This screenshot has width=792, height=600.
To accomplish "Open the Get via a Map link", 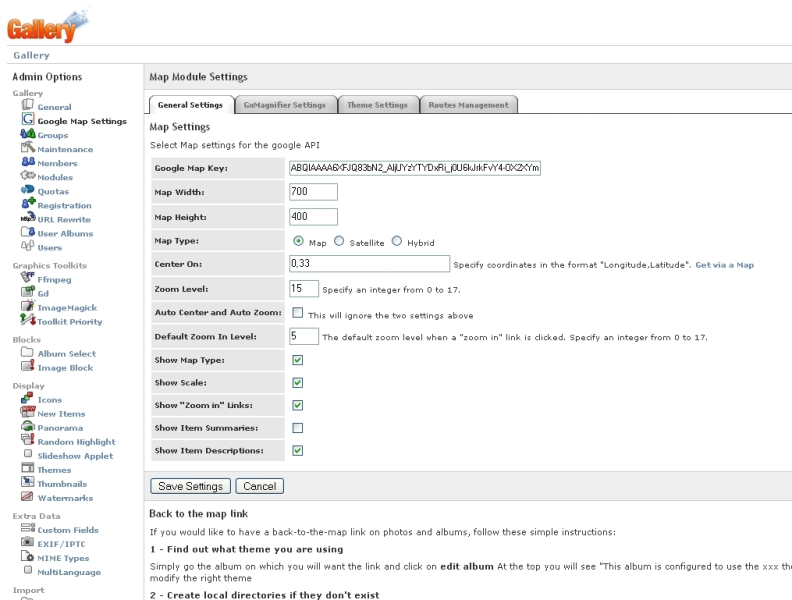I will [x=724, y=265].
